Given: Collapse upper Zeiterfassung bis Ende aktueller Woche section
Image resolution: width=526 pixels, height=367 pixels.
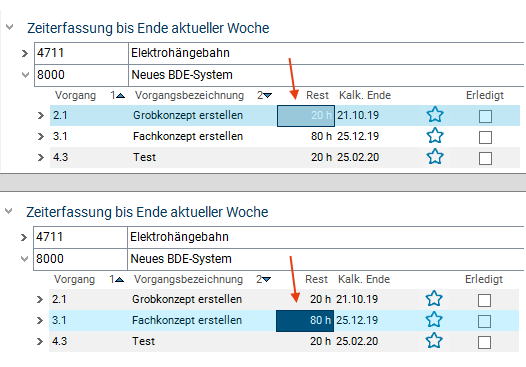Looking at the screenshot, I should (9, 27).
